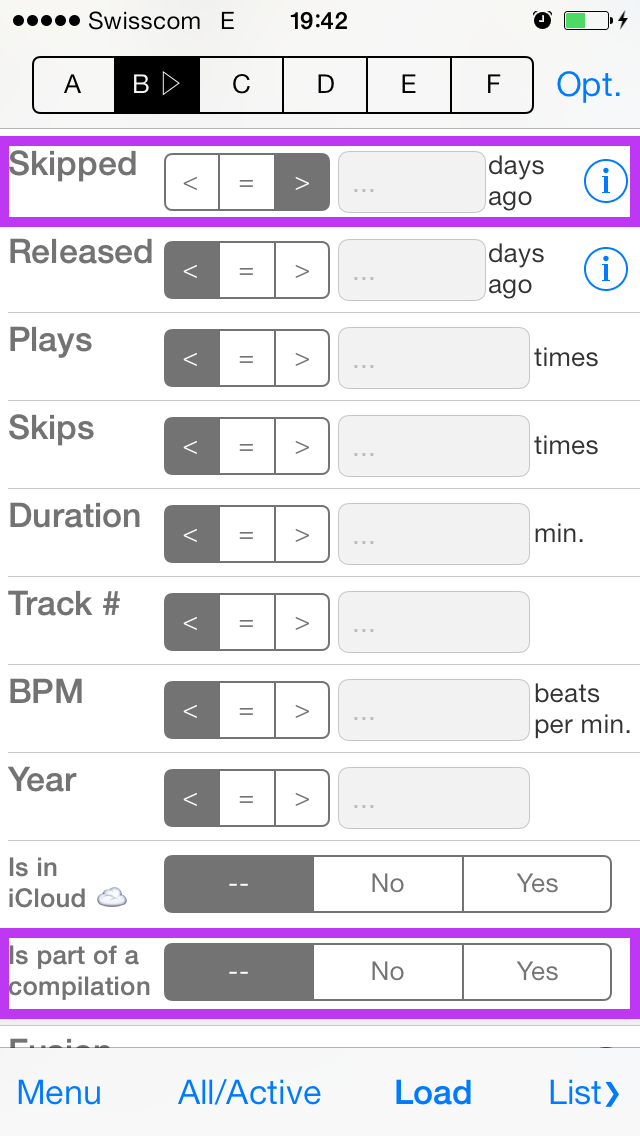Tap the Load button
The image size is (640, 1136).
click(433, 1093)
